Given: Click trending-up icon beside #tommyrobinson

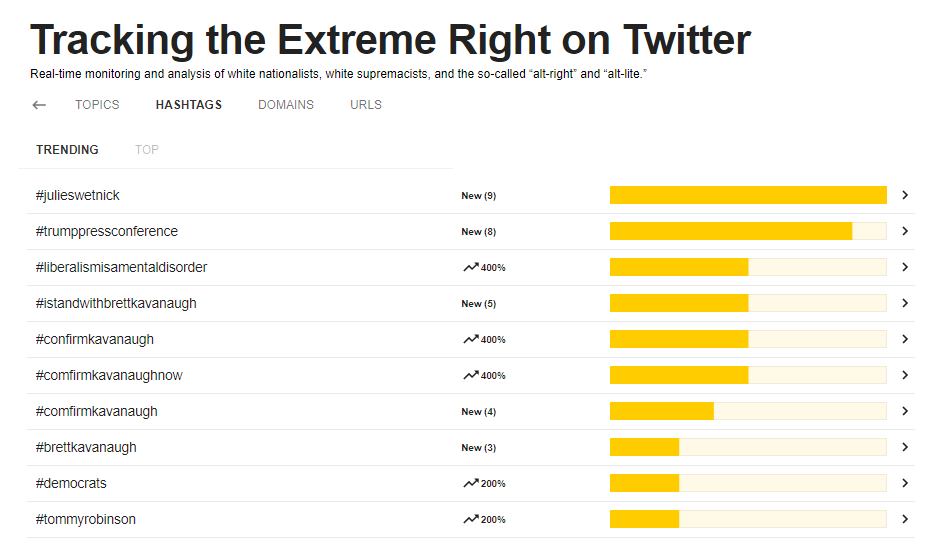Looking at the screenshot, I should 470,519.
